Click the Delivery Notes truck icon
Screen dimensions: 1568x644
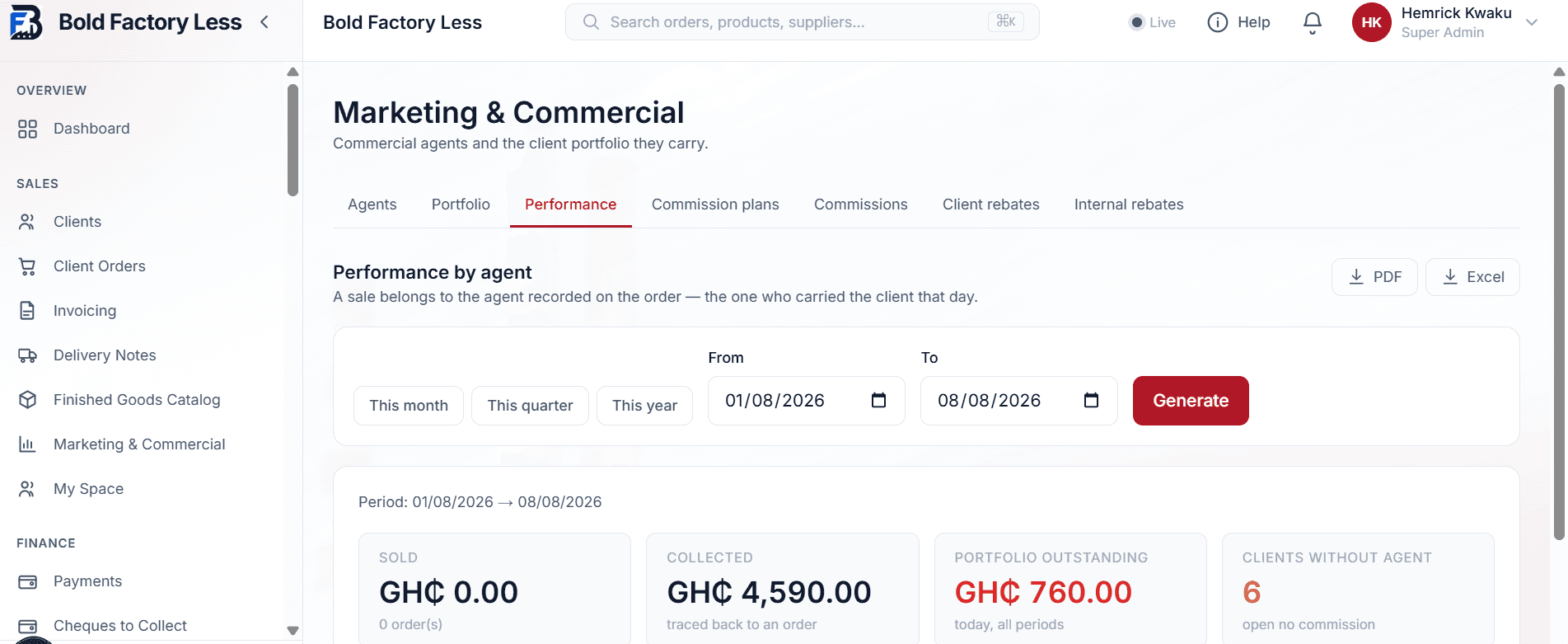coord(27,355)
